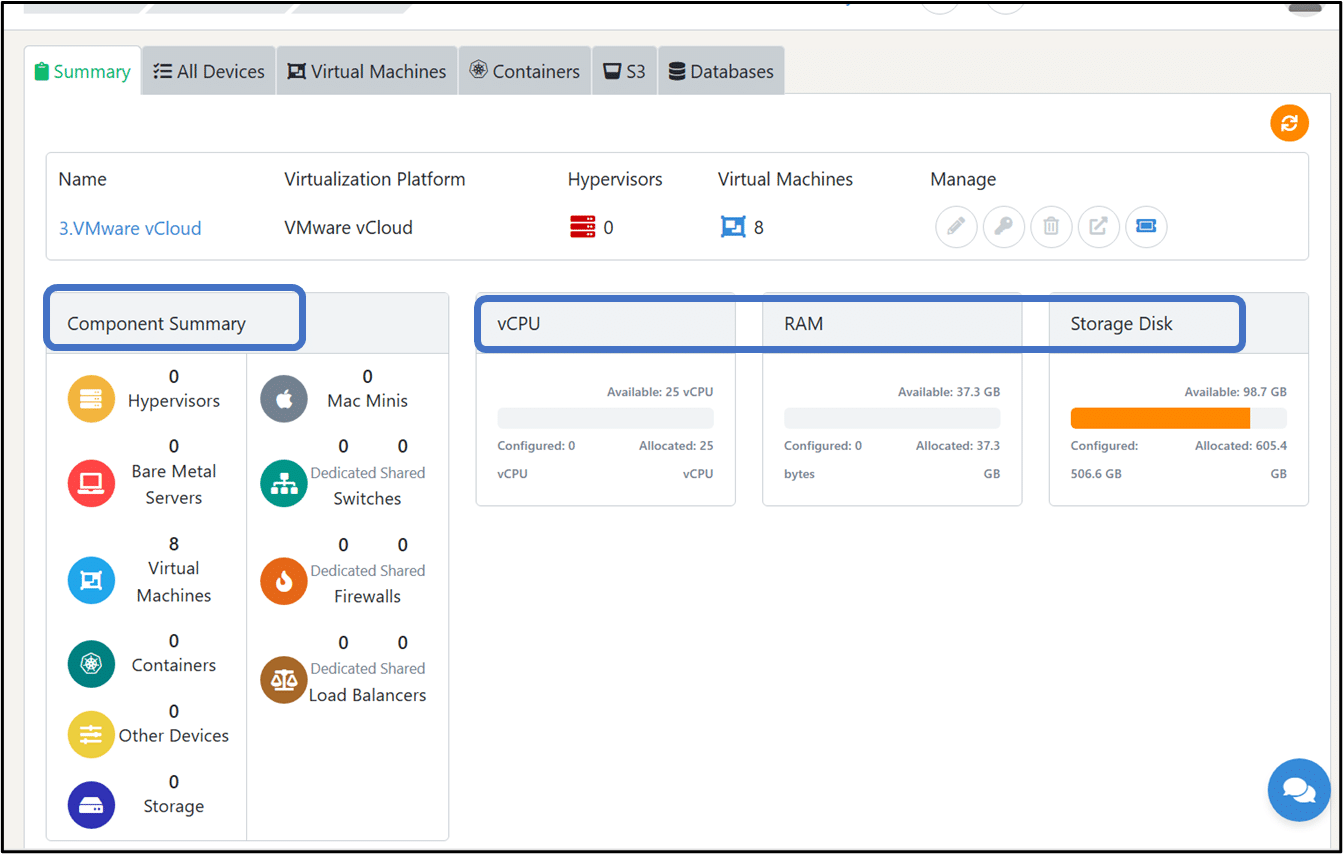Switch to the Containers tab
Viewport: 1343px width, 854px height.
(x=525, y=71)
